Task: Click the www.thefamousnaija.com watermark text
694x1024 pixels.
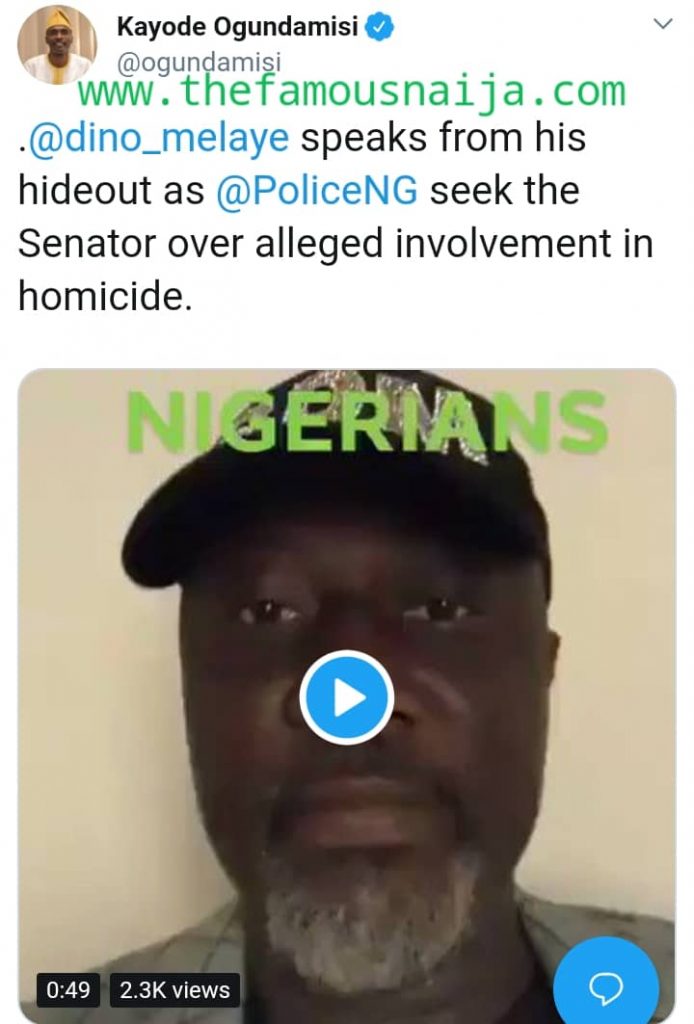Action: (352, 92)
